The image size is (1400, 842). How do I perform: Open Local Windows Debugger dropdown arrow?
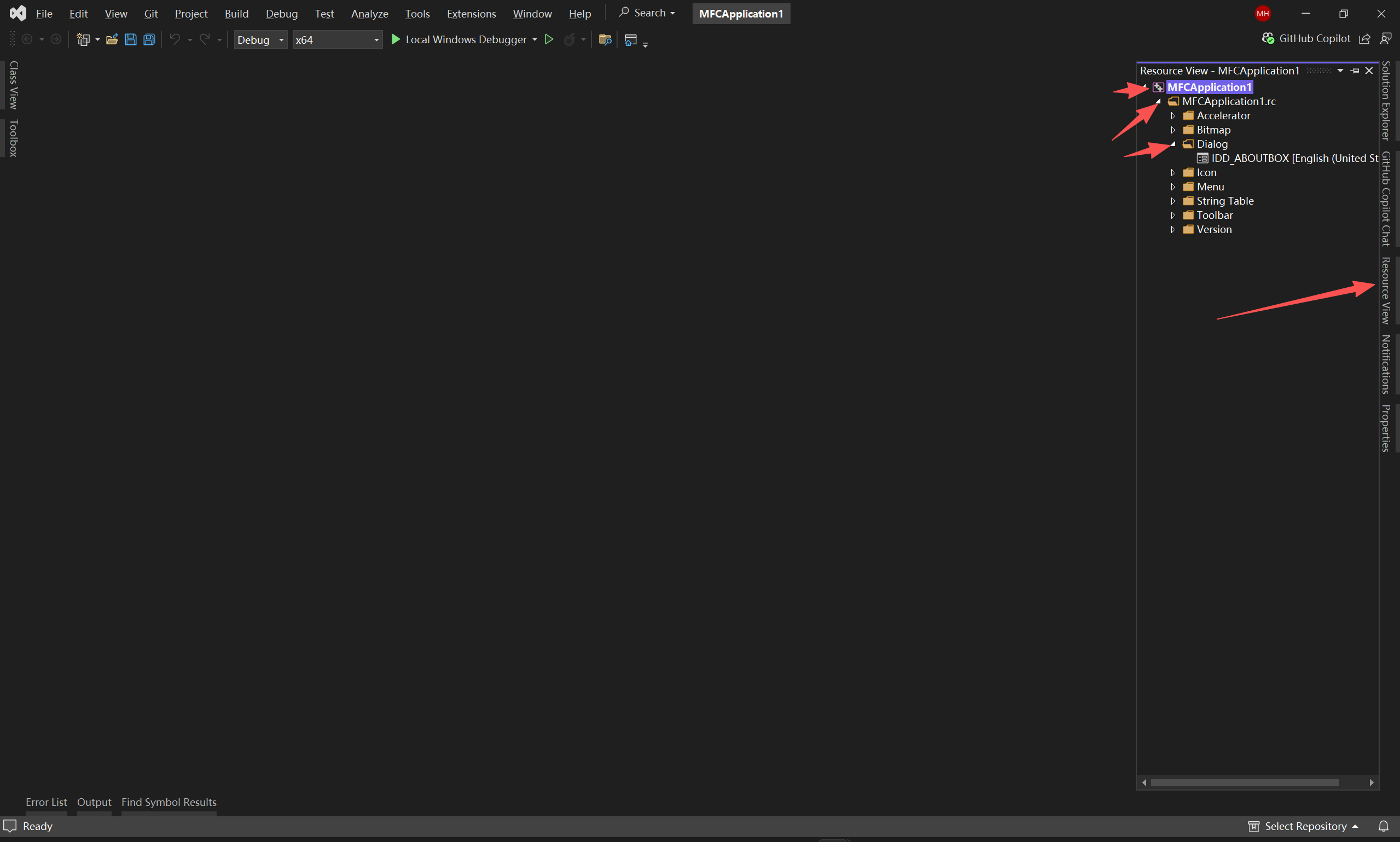click(535, 39)
